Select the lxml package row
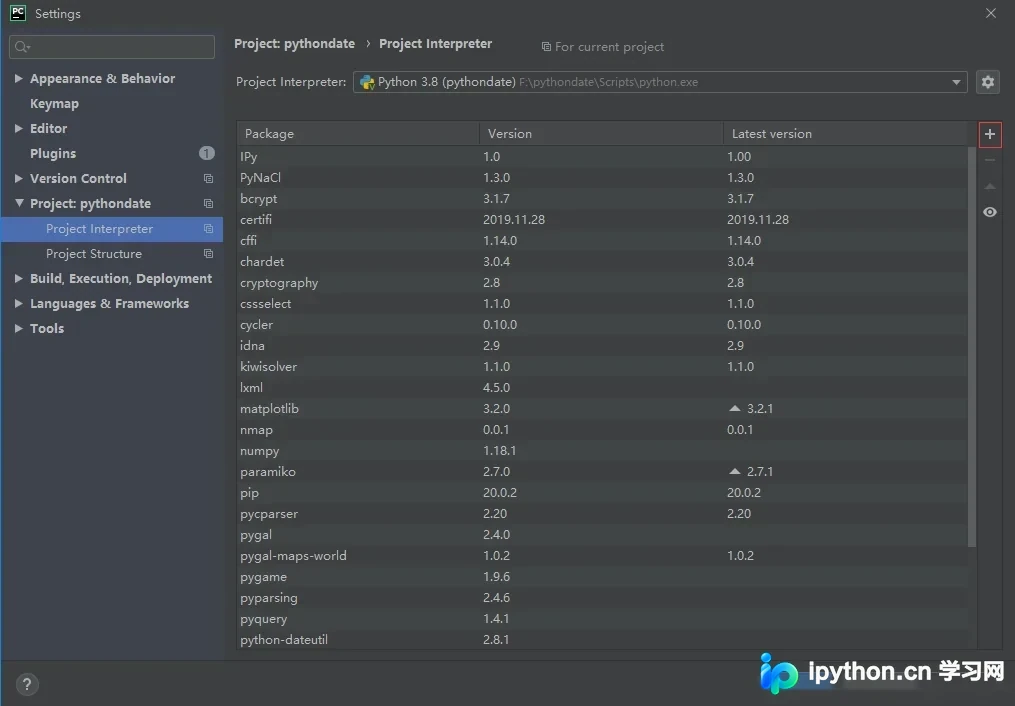Screen dimensions: 1015x706 pyautogui.click(x=602, y=388)
